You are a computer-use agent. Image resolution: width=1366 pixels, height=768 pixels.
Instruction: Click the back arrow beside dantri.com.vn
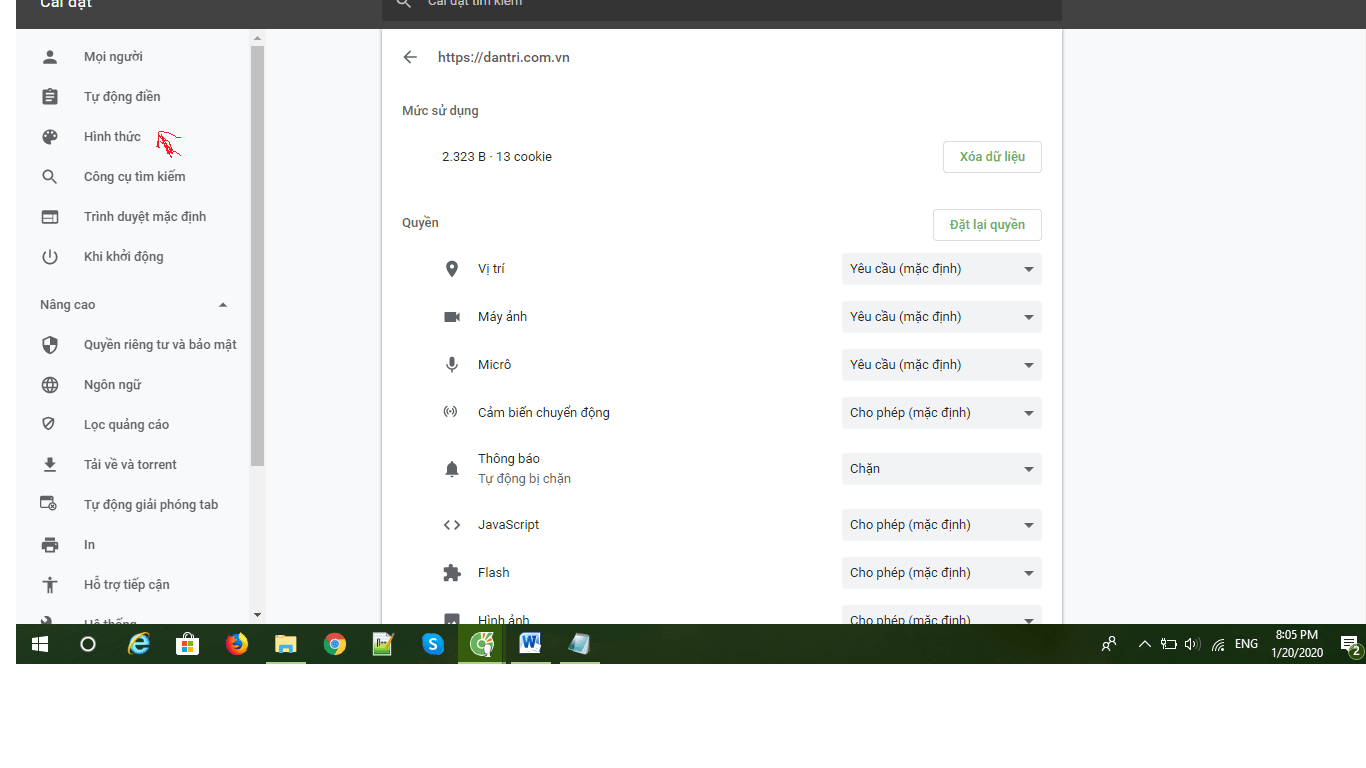pyautogui.click(x=410, y=57)
